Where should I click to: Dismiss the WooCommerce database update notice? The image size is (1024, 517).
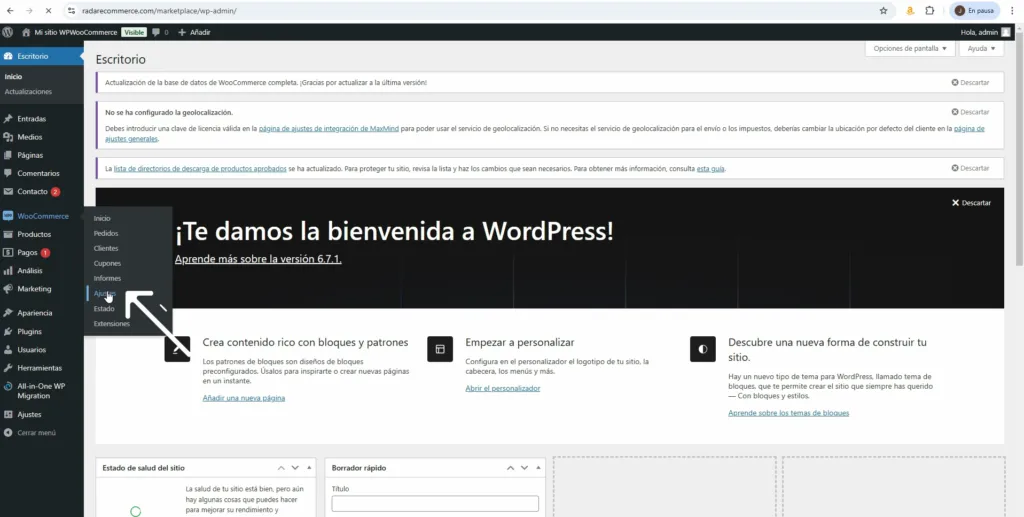point(970,83)
